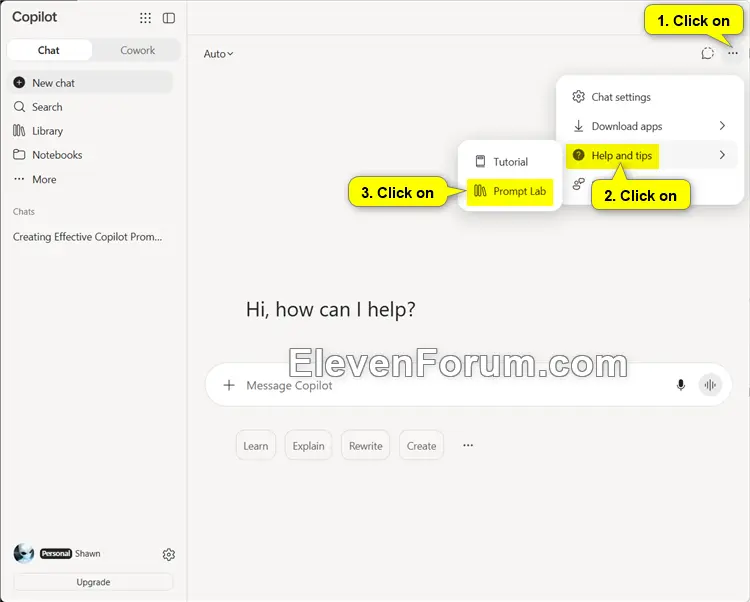Open the apps grid icon
Viewport: 750px width, 602px height.
tap(145, 18)
